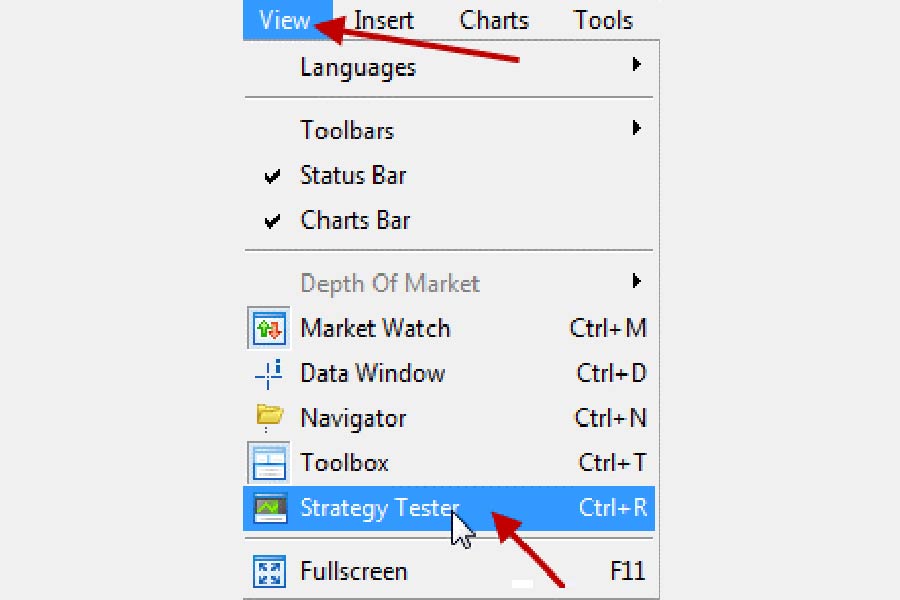Click the Strategy Tester chart icon
900x600 pixels.
[268, 508]
